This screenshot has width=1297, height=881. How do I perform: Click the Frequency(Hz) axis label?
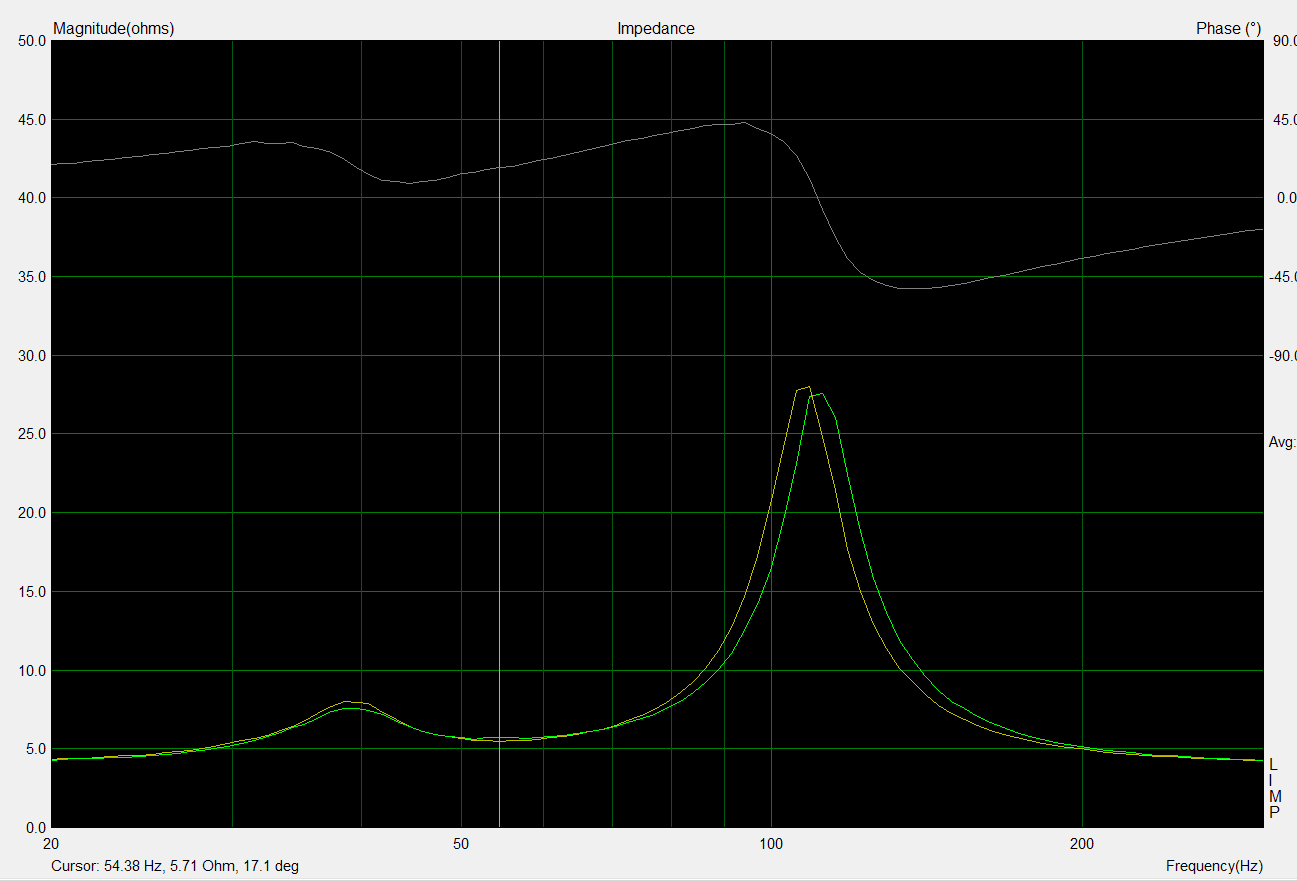click(1214, 866)
